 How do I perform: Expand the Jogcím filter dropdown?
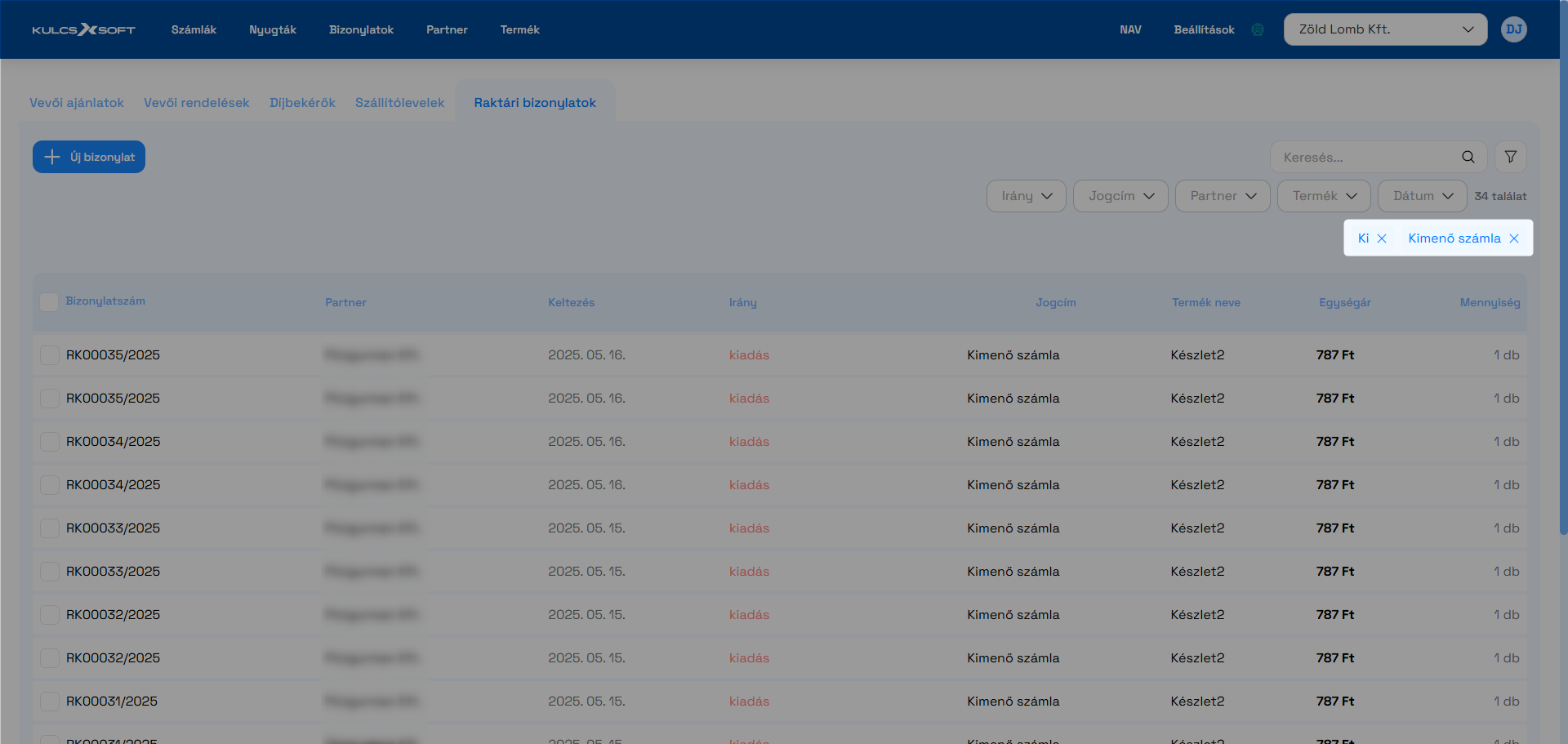pos(1120,196)
